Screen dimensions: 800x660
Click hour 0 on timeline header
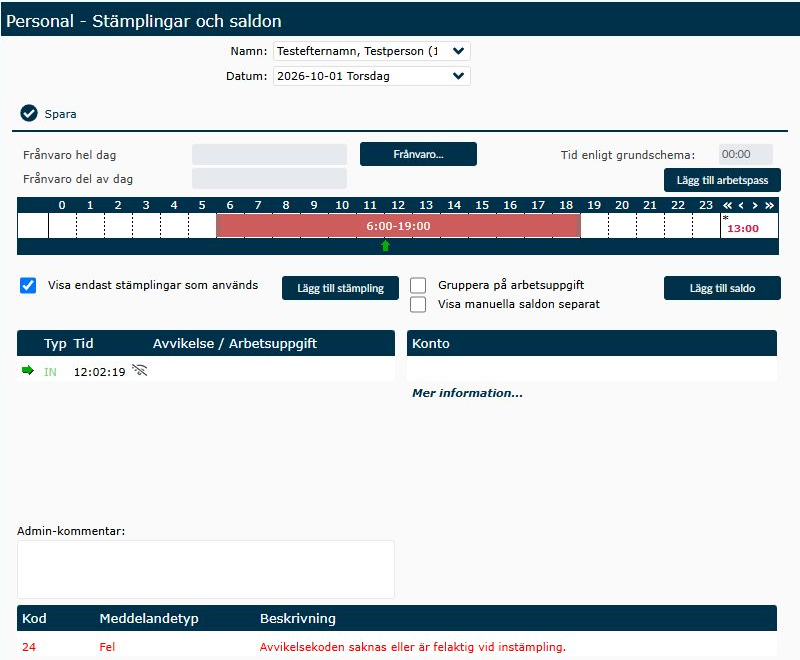[62, 205]
